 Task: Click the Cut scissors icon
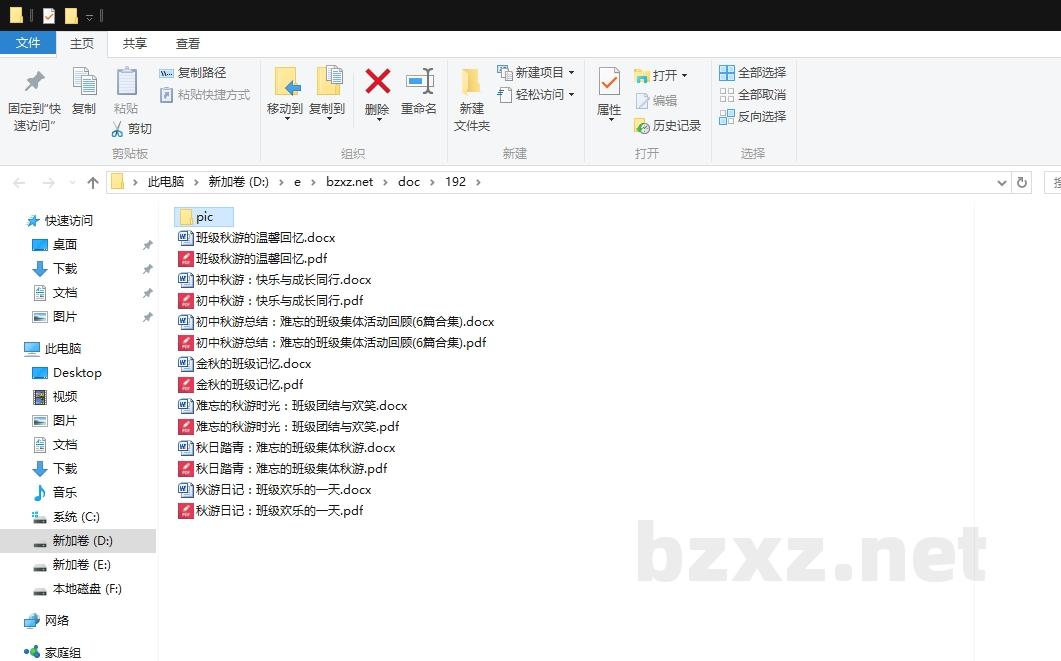[x=117, y=129]
